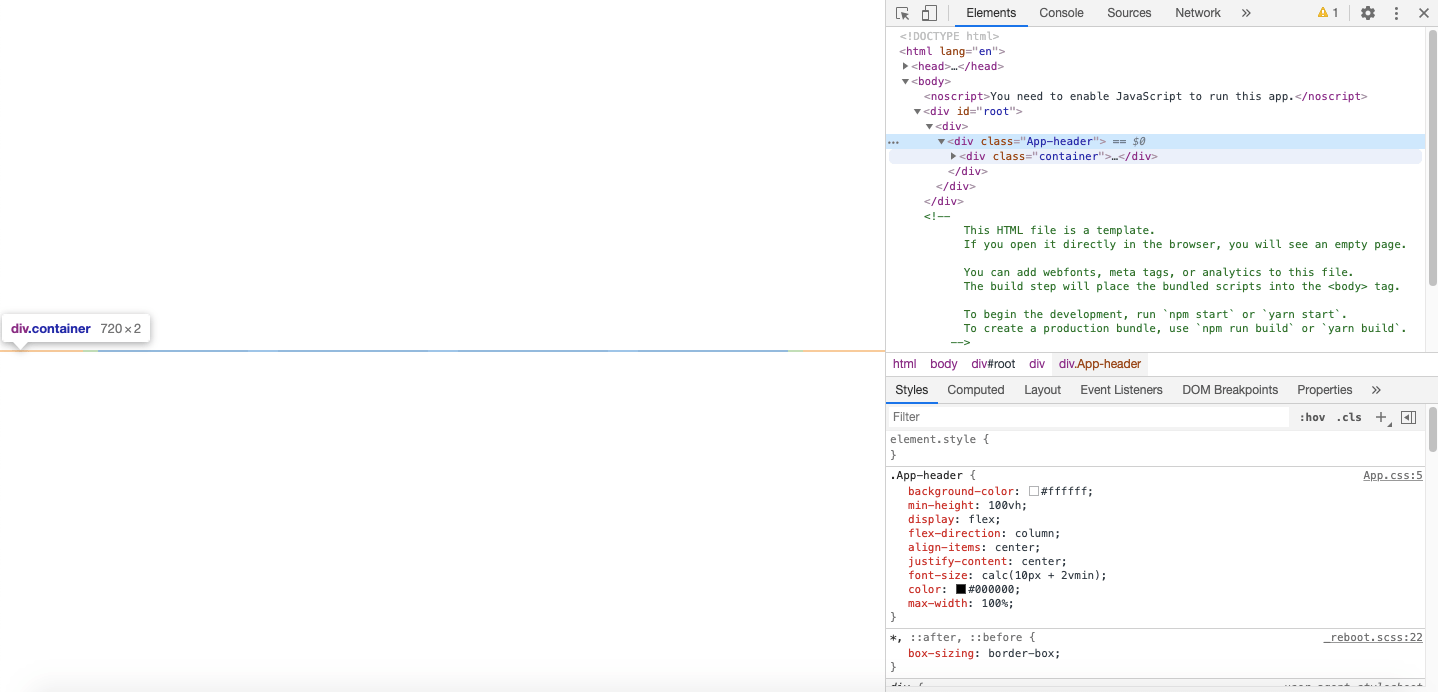The image size is (1438, 692).
Task: Collapse the body element node
Action: tap(906, 81)
